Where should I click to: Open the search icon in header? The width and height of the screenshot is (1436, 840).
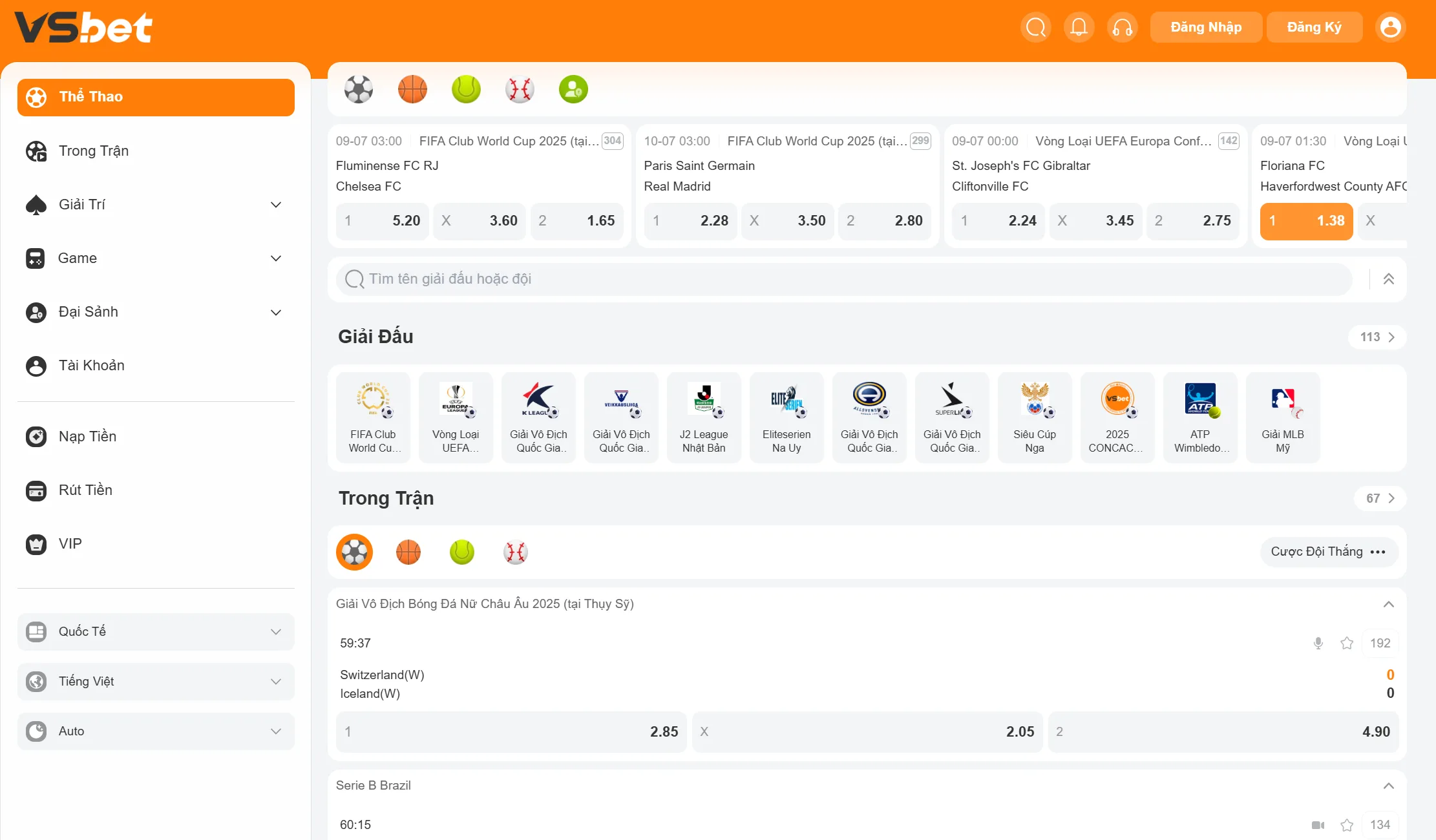point(1036,27)
